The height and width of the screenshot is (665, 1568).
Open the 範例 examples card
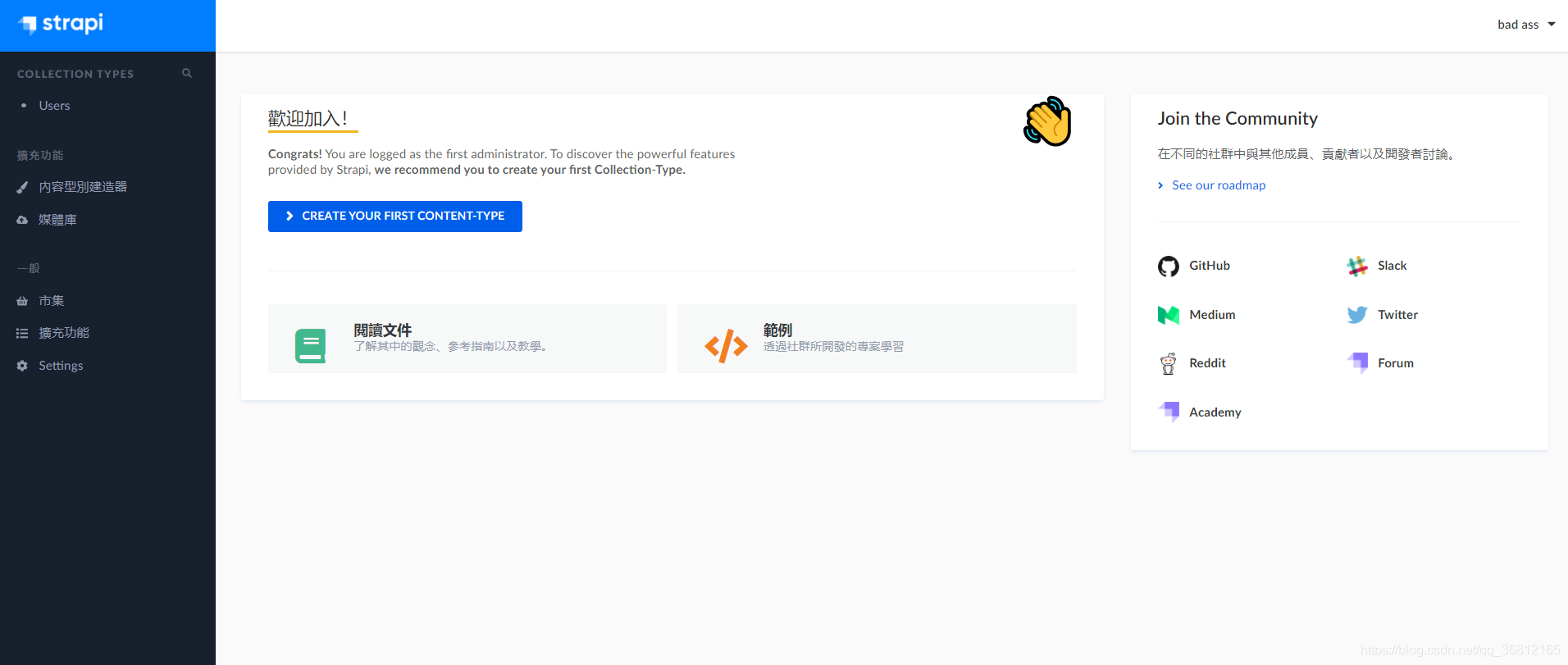[877, 339]
